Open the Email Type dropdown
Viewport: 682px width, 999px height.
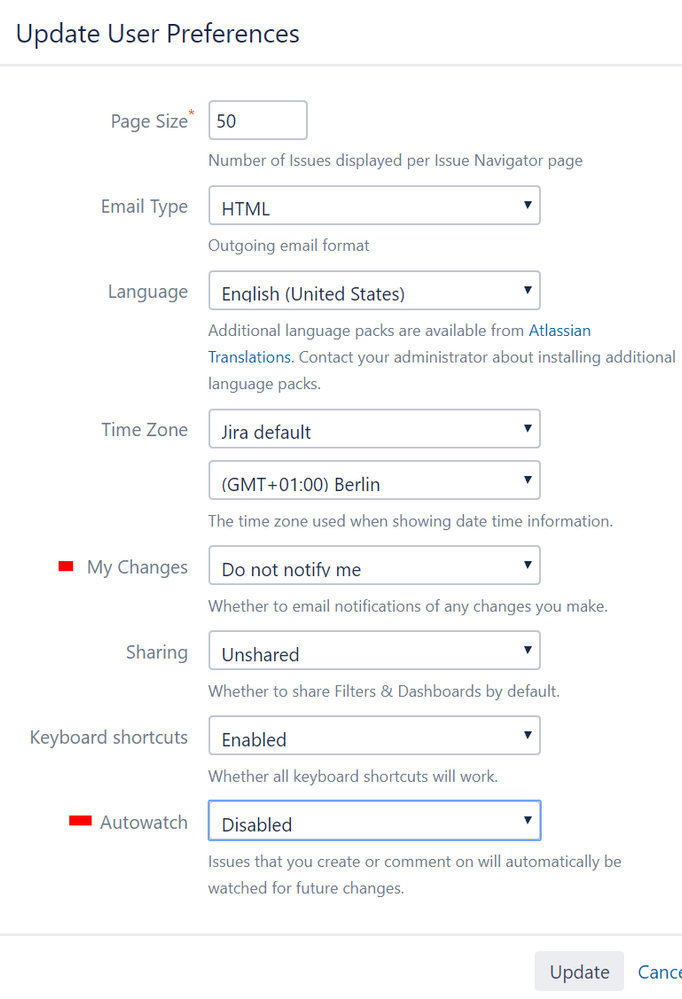(x=374, y=205)
